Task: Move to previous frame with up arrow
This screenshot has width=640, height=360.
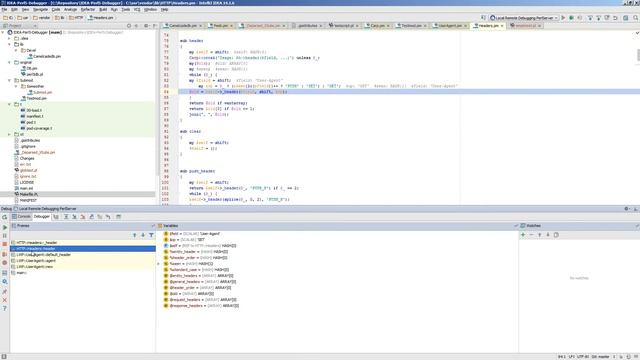Action: tap(134, 235)
